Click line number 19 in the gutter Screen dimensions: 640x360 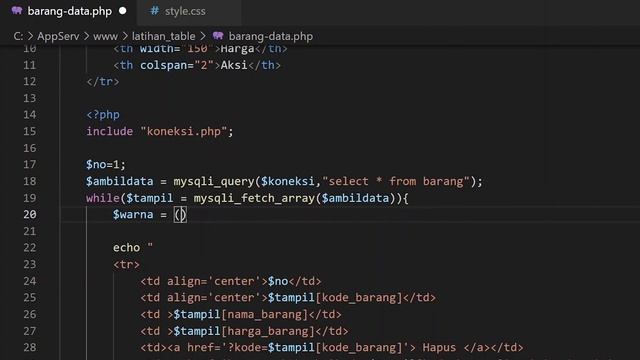click(30, 198)
